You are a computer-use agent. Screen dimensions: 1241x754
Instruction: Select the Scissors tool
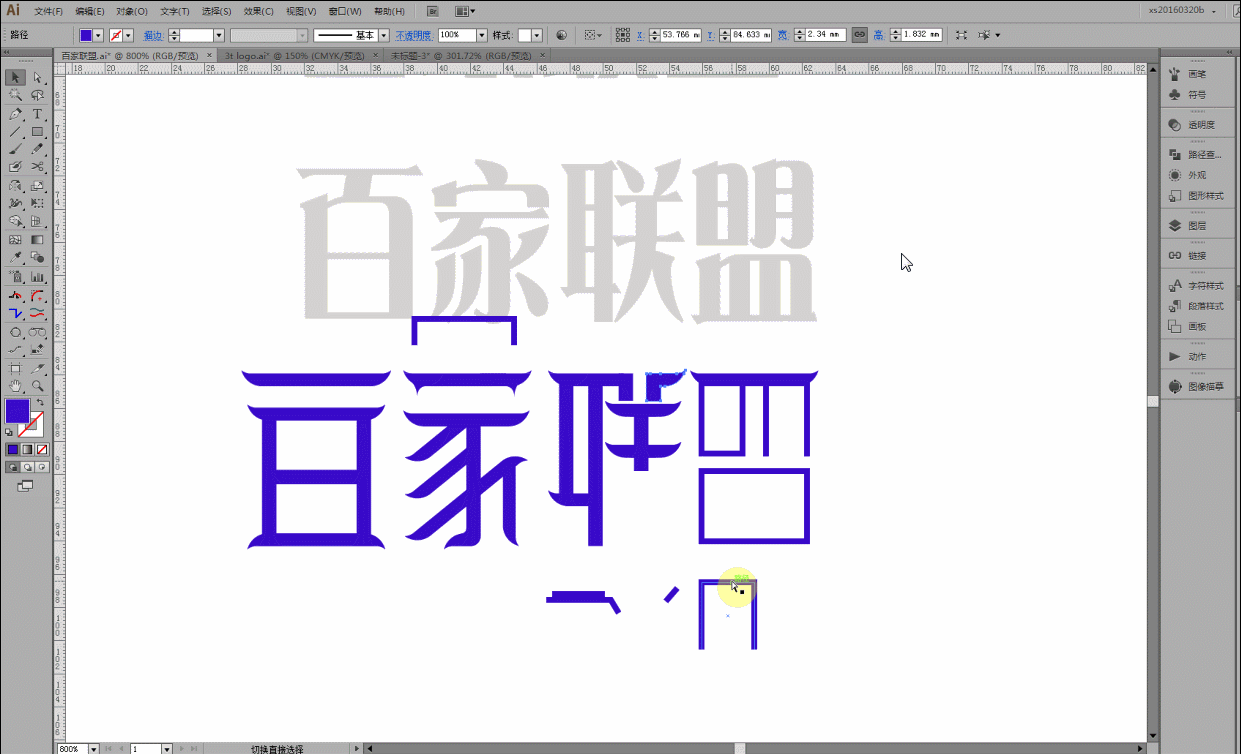(38, 167)
